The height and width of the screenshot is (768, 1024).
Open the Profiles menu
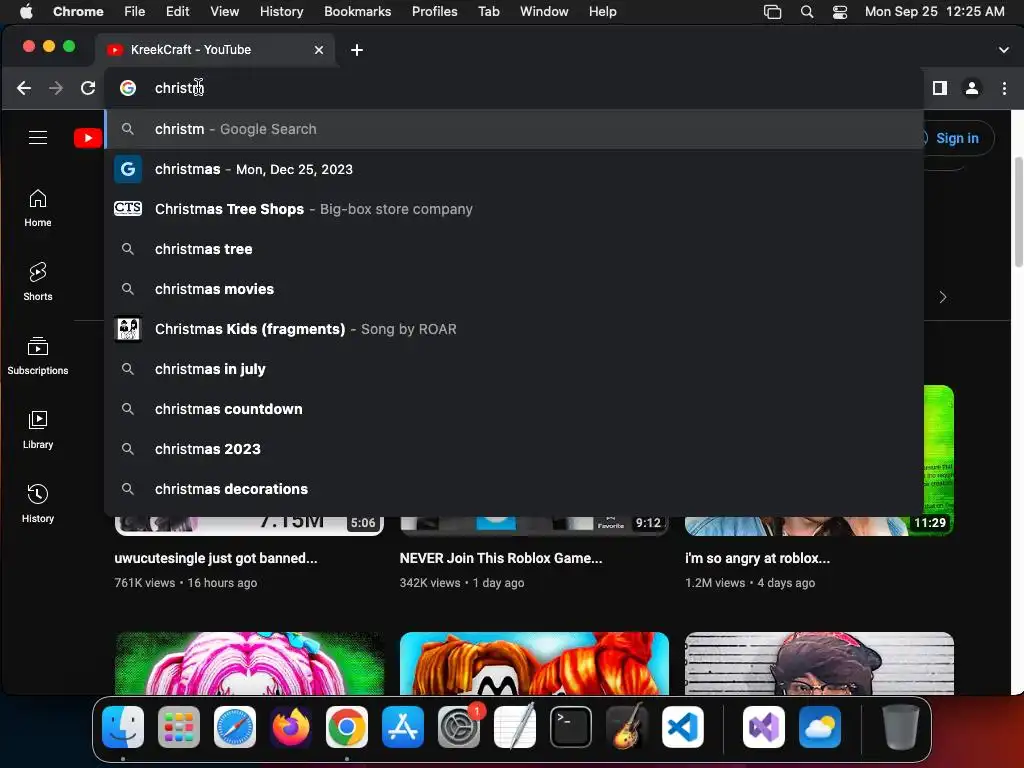pyautogui.click(x=434, y=11)
